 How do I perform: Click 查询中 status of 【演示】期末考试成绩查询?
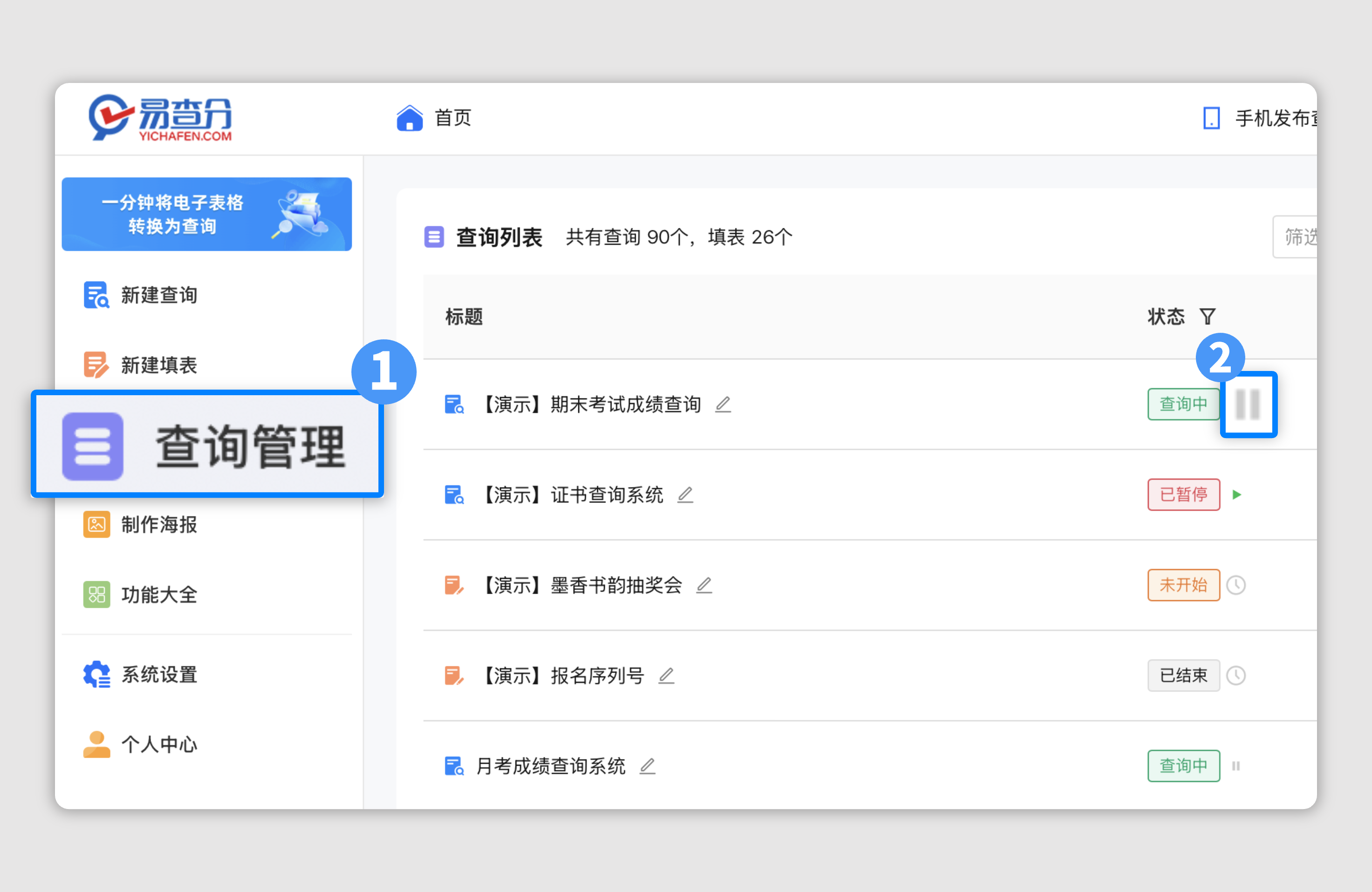[1183, 404]
